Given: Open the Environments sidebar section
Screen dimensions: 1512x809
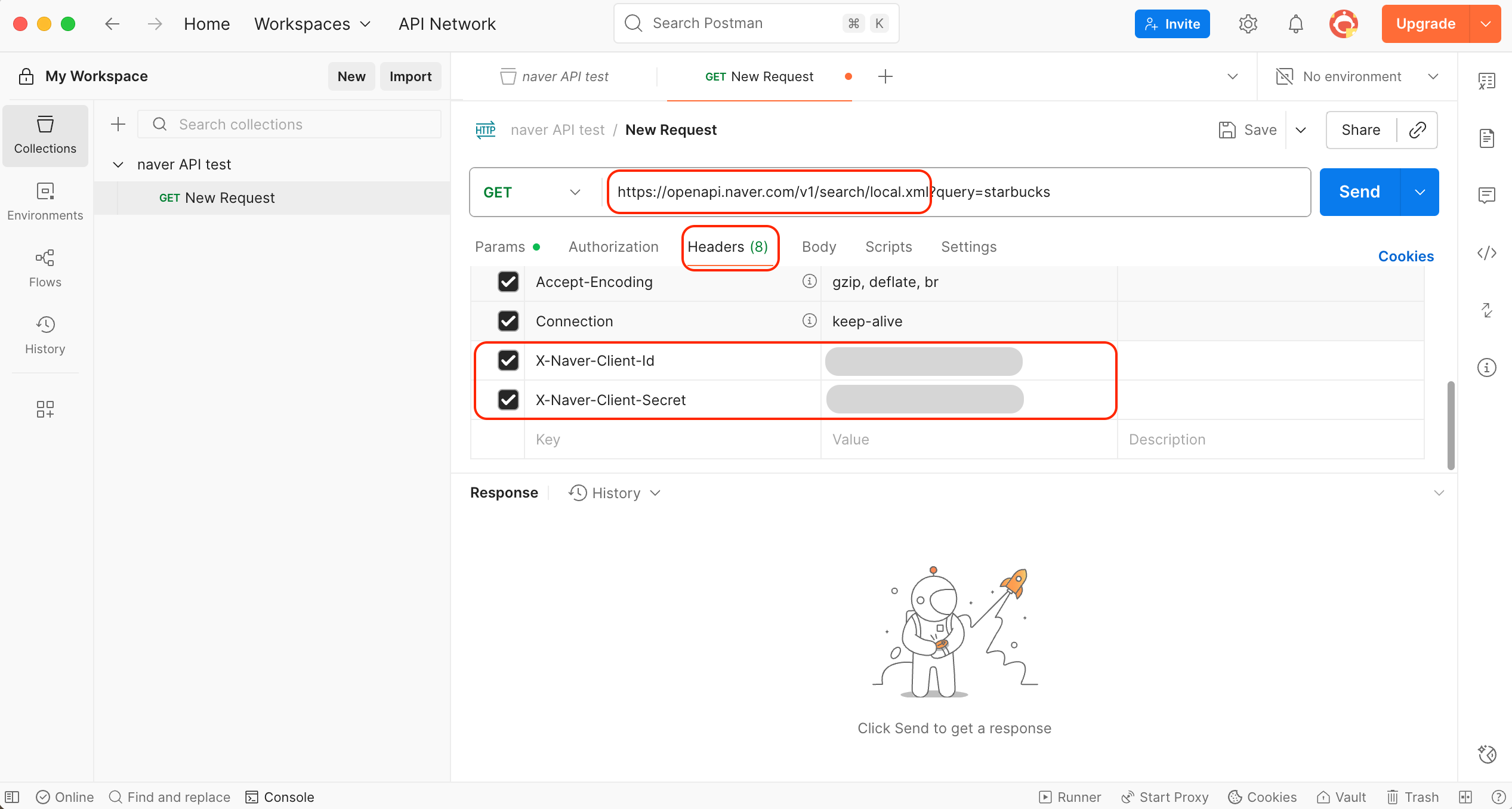Looking at the screenshot, I should pos(45,201).
